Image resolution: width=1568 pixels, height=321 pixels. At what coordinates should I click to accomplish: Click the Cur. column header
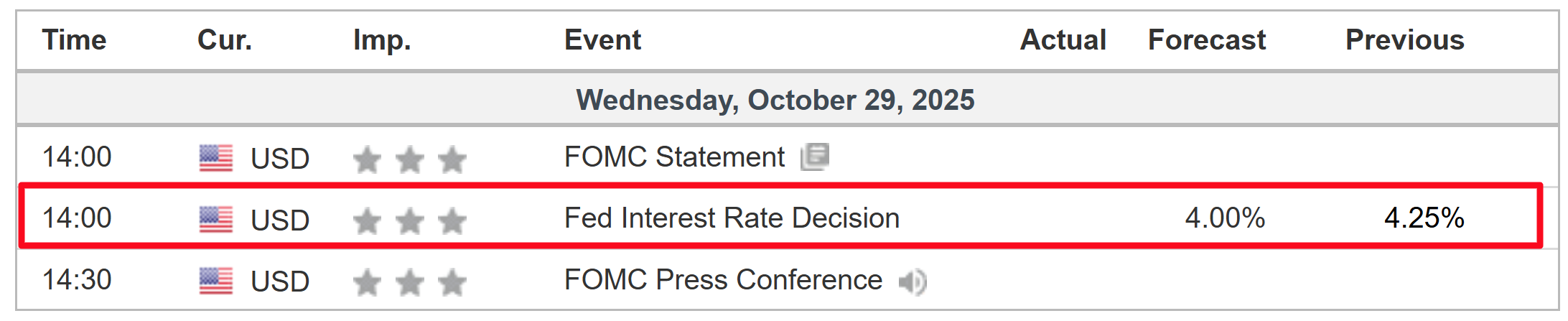pos(225,40)
